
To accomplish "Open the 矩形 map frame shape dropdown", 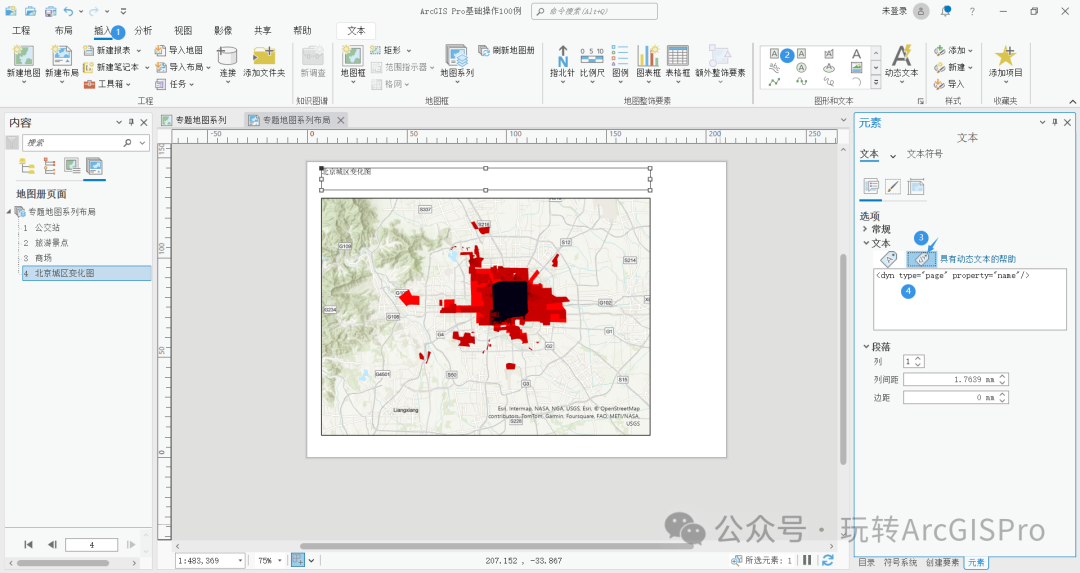I will click(408, 50).
